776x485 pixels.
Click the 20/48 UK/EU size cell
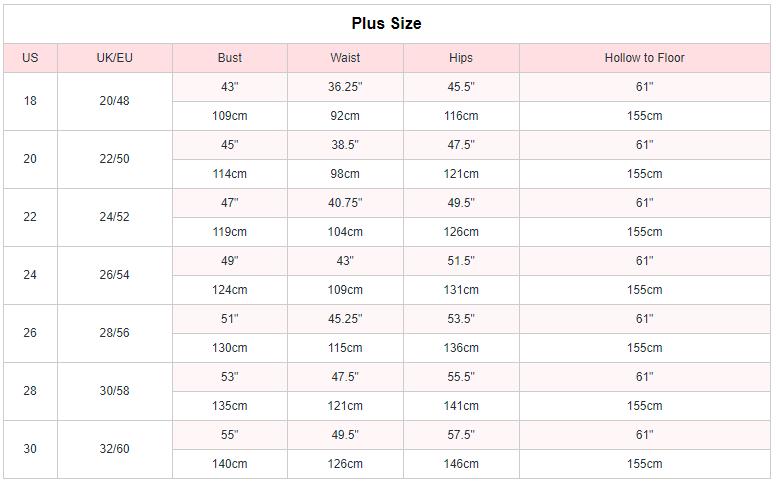[114, 101]
